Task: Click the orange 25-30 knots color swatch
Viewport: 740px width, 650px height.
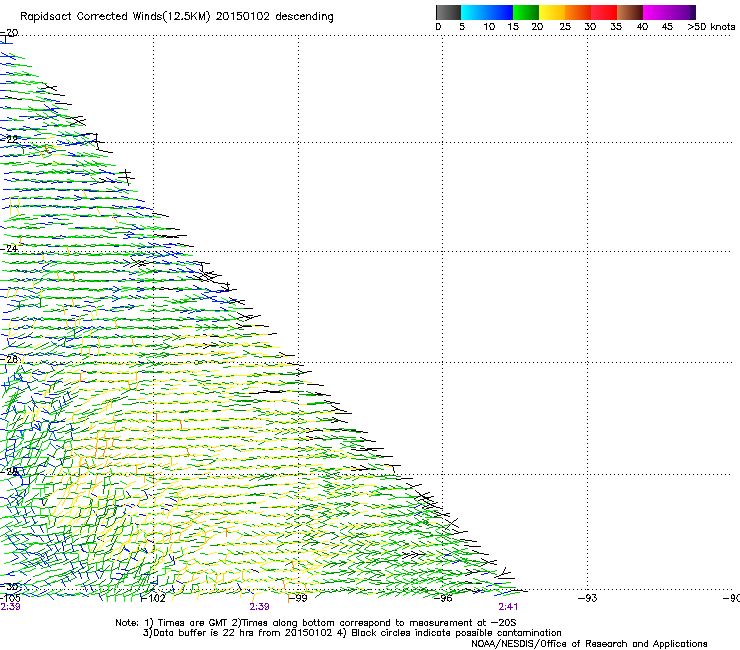Action: click(578, 12)
